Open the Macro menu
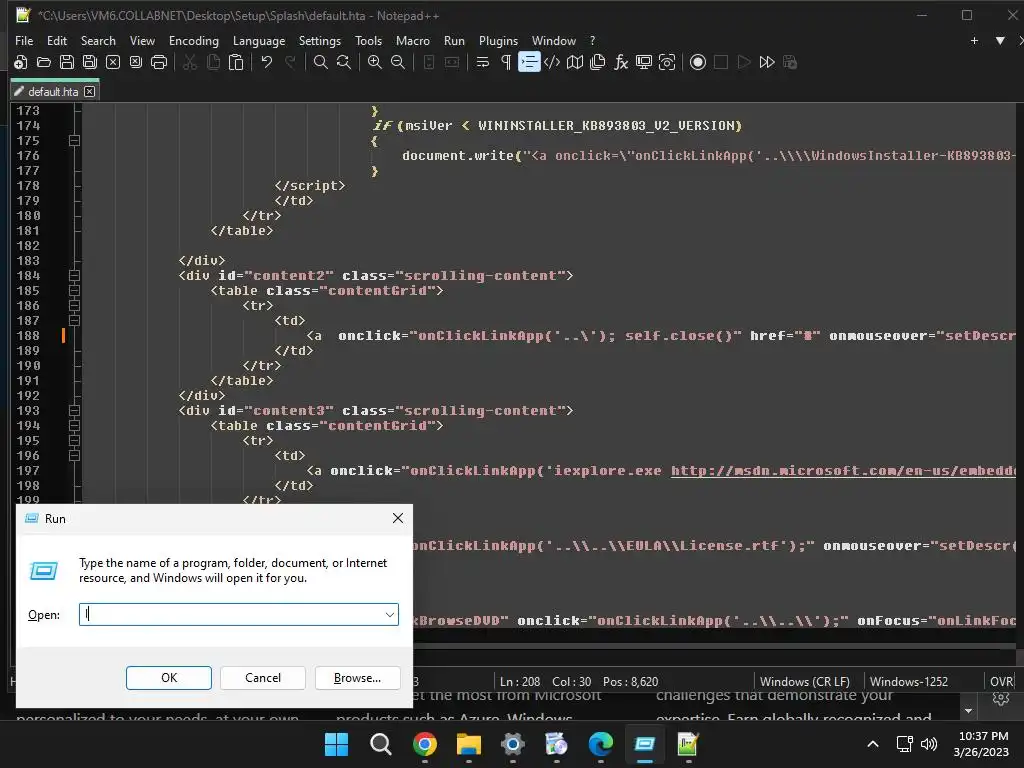Viewport: 1024px width, 768px height. click(413, 40)
